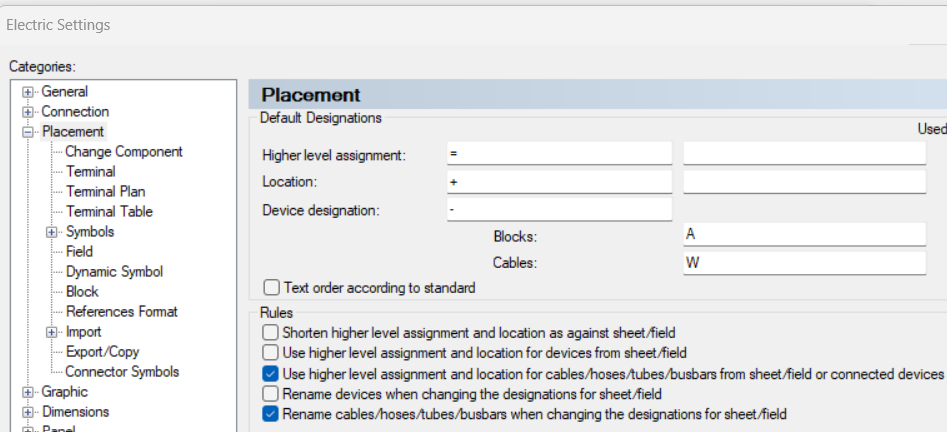Open the References Format page
This screenshot has width=947, height=432.
(x=121, y=312)
